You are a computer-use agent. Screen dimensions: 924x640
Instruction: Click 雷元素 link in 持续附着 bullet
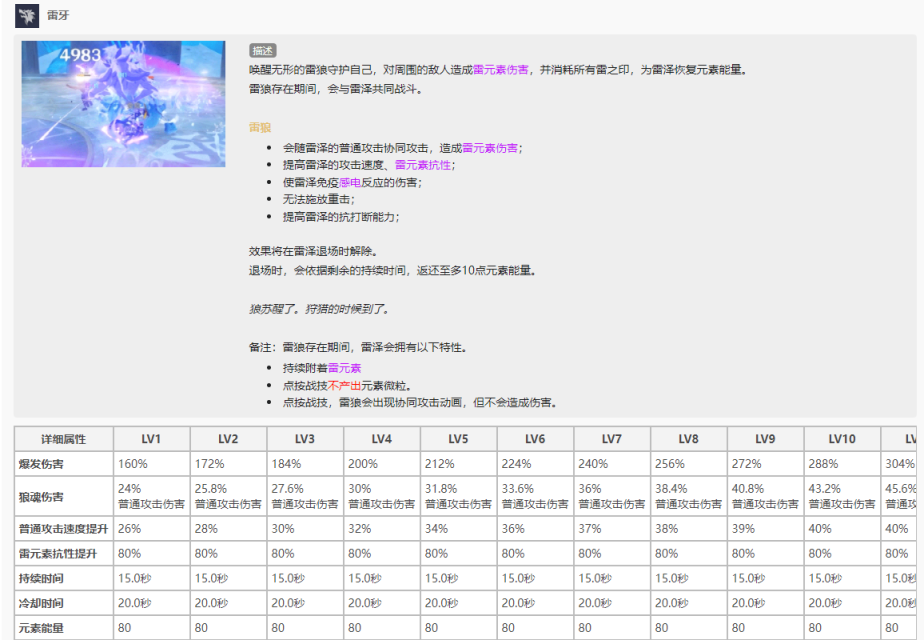tap(344, 368)
